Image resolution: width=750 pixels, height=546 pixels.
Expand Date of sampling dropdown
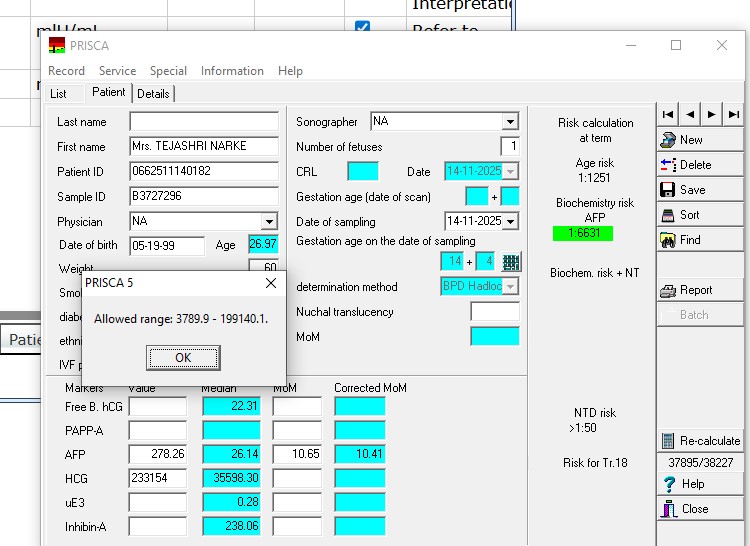[x=511, y=221]
